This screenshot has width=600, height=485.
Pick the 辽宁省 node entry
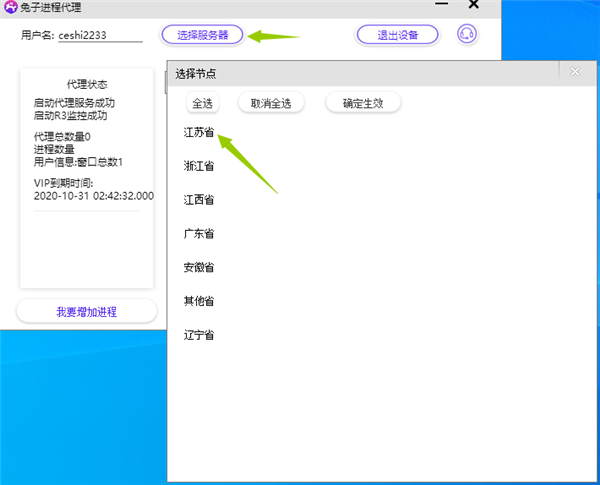click(x=198, y=335)
